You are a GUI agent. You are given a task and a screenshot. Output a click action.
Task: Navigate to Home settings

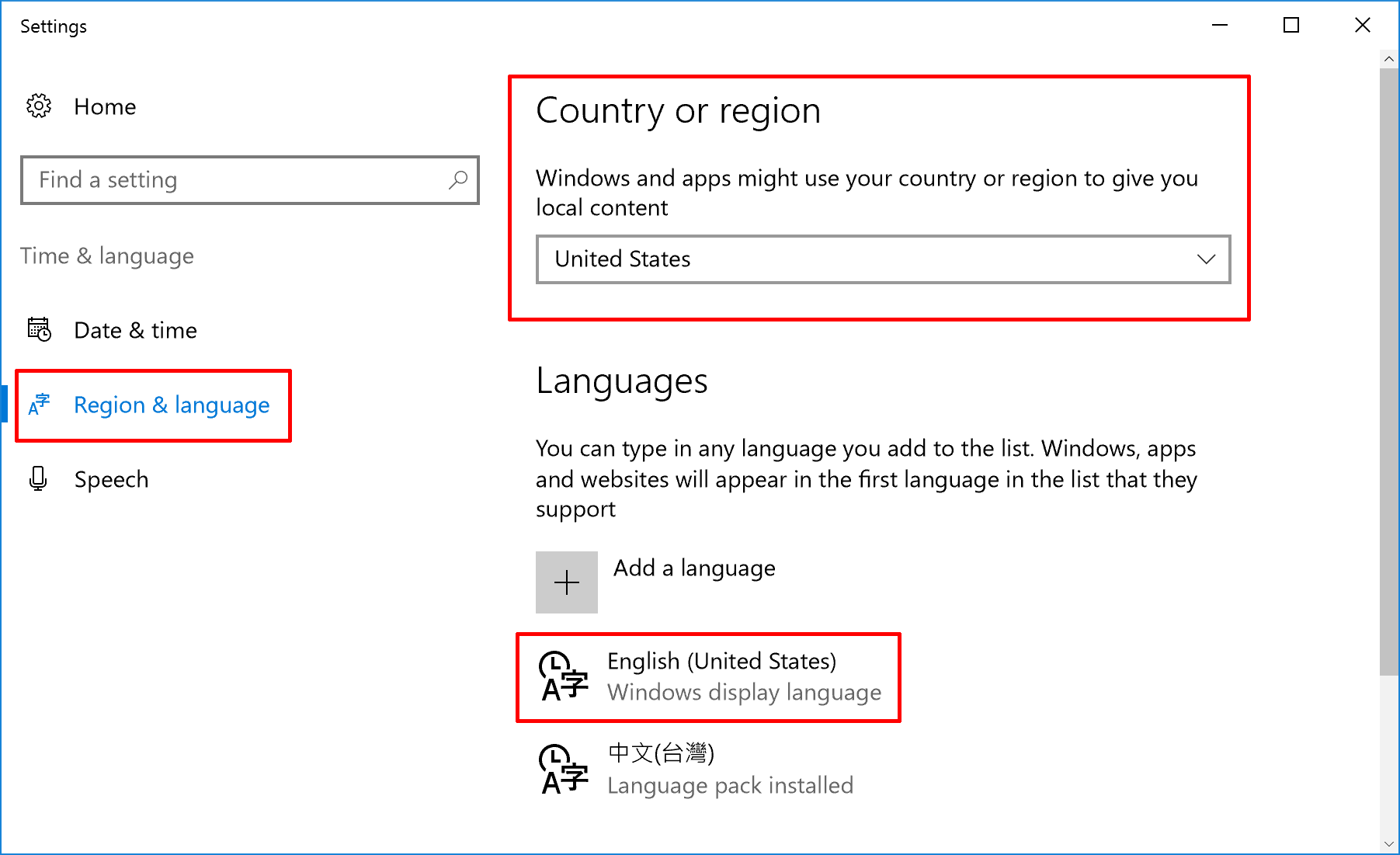(x=105, y=106)
